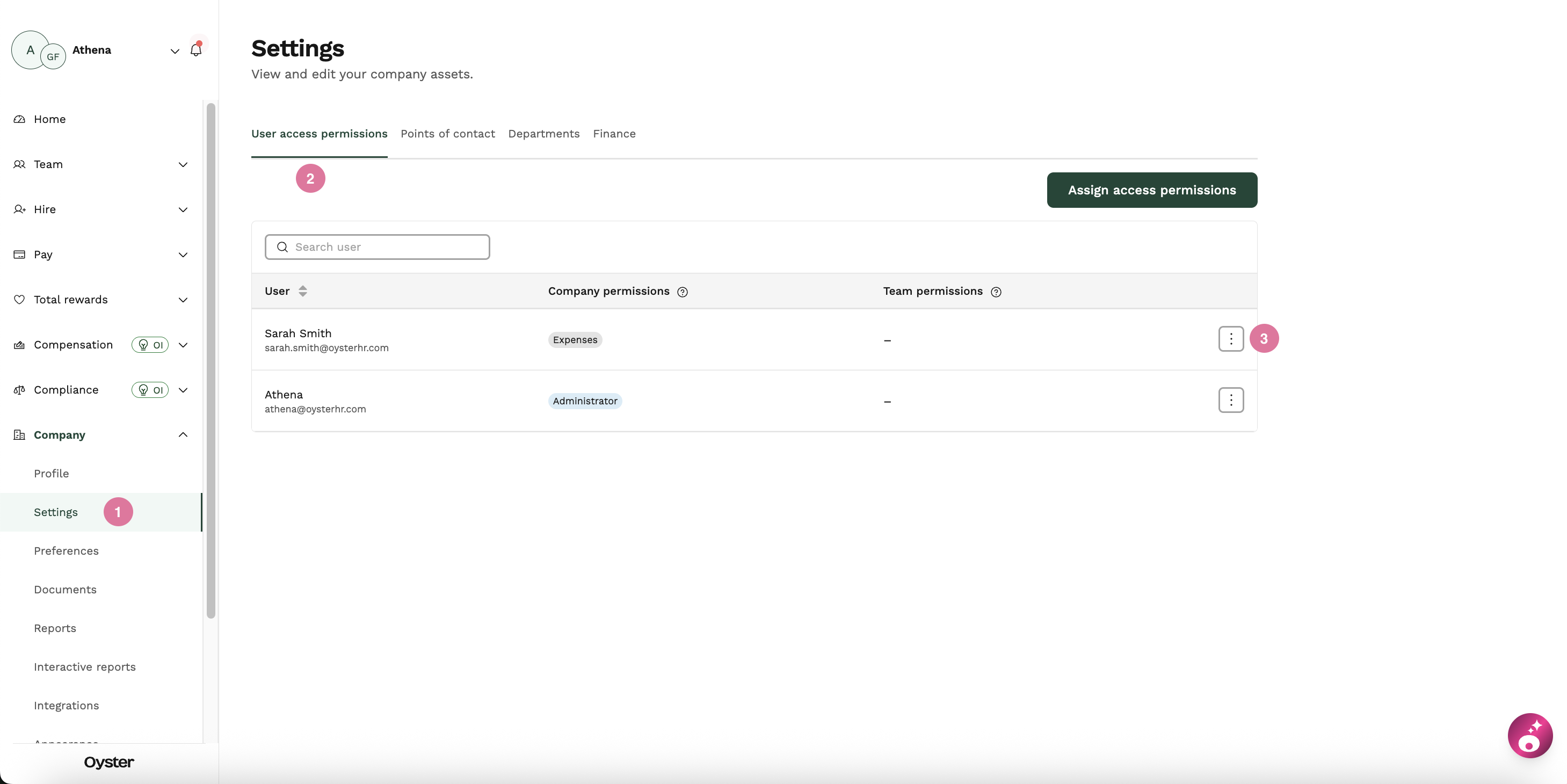Click the OI badge beside Compensation
This screenshot has width=1567, height=784.
tap(150, 345)
